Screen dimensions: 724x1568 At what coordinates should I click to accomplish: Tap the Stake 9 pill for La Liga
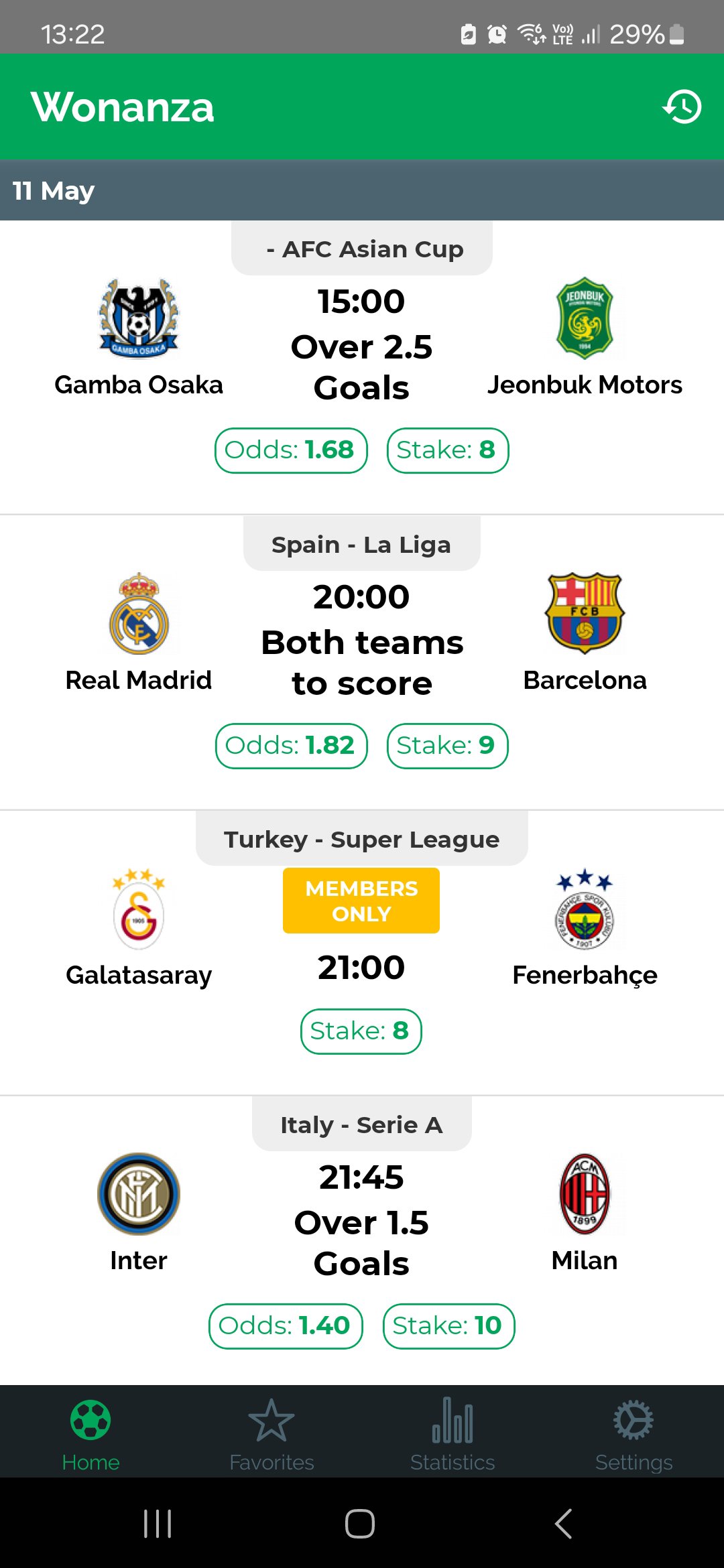447,746
